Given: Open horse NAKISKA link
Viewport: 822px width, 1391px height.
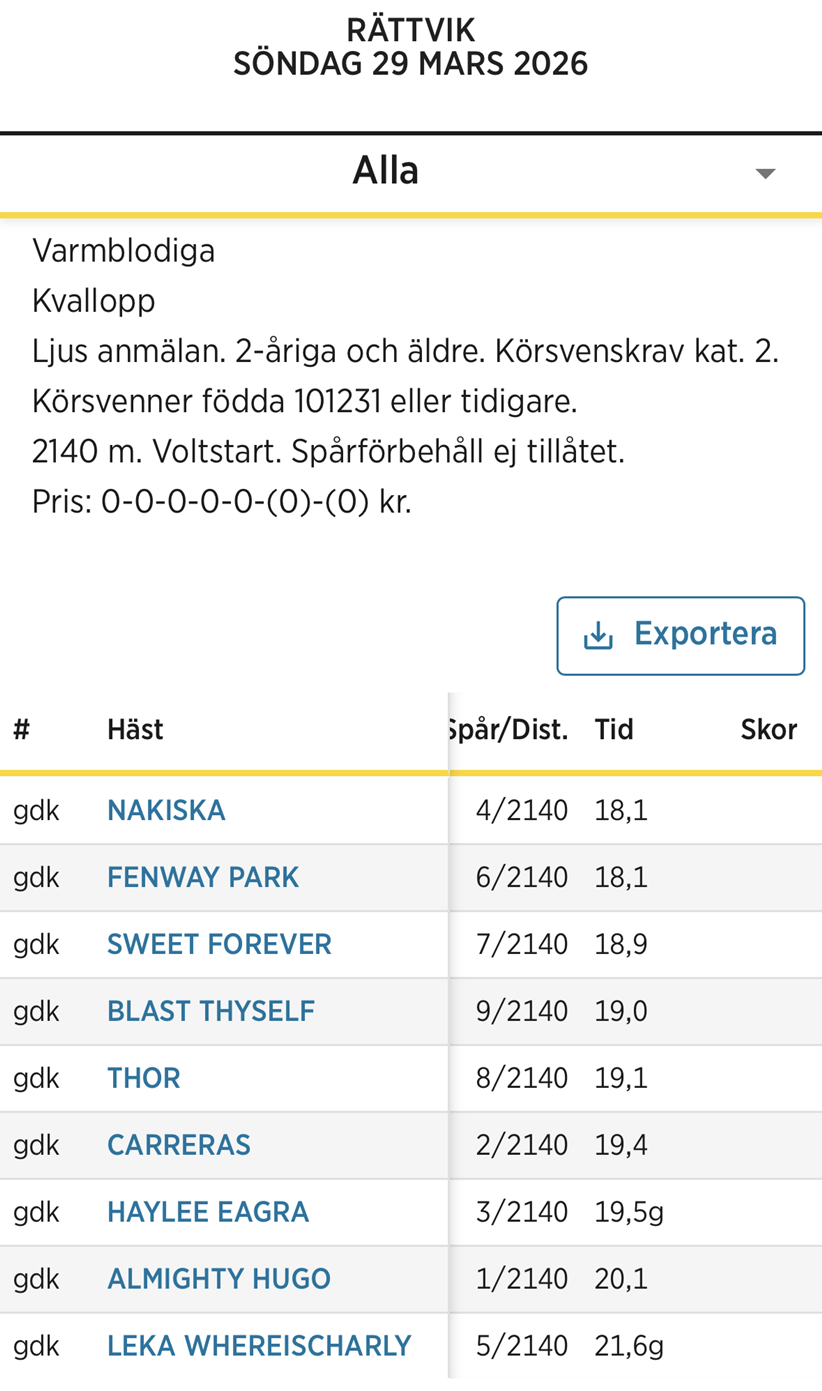Looking at the screenshot, I should (166, 810).
